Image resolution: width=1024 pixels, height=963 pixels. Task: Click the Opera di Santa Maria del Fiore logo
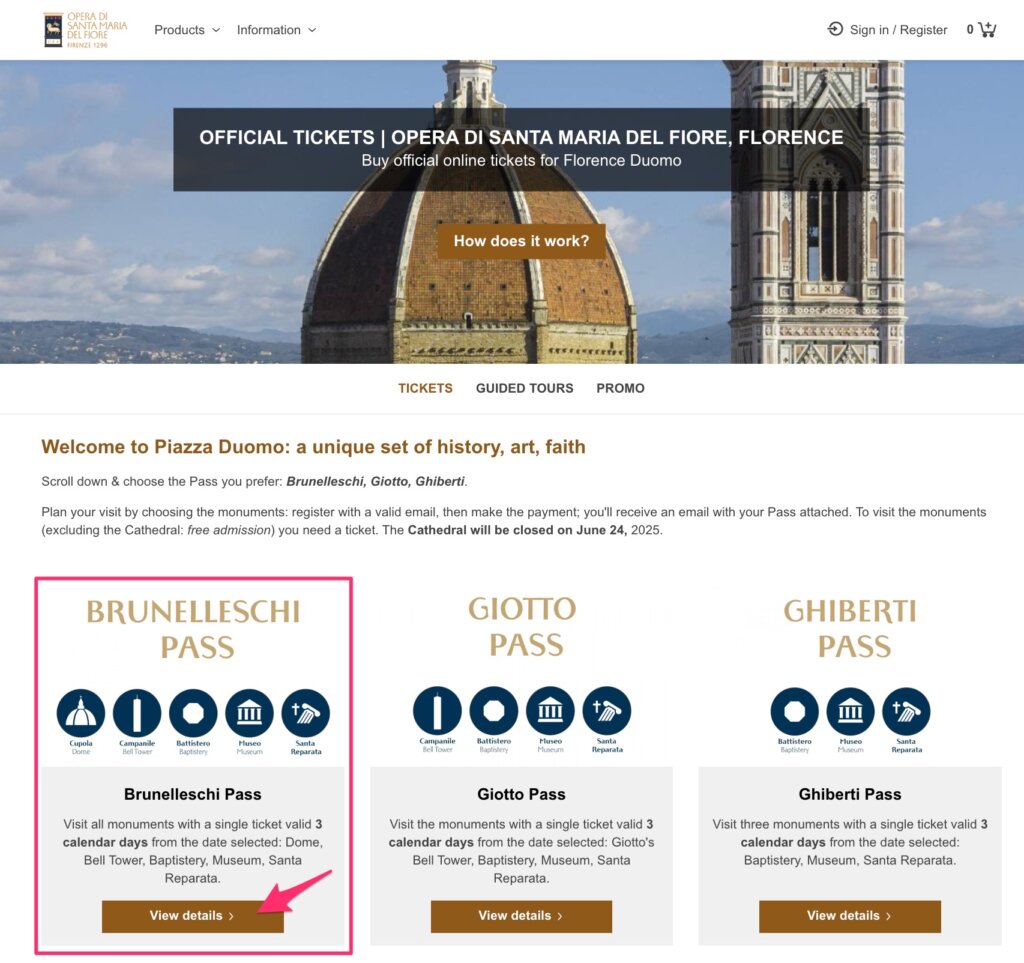point(85,30)
